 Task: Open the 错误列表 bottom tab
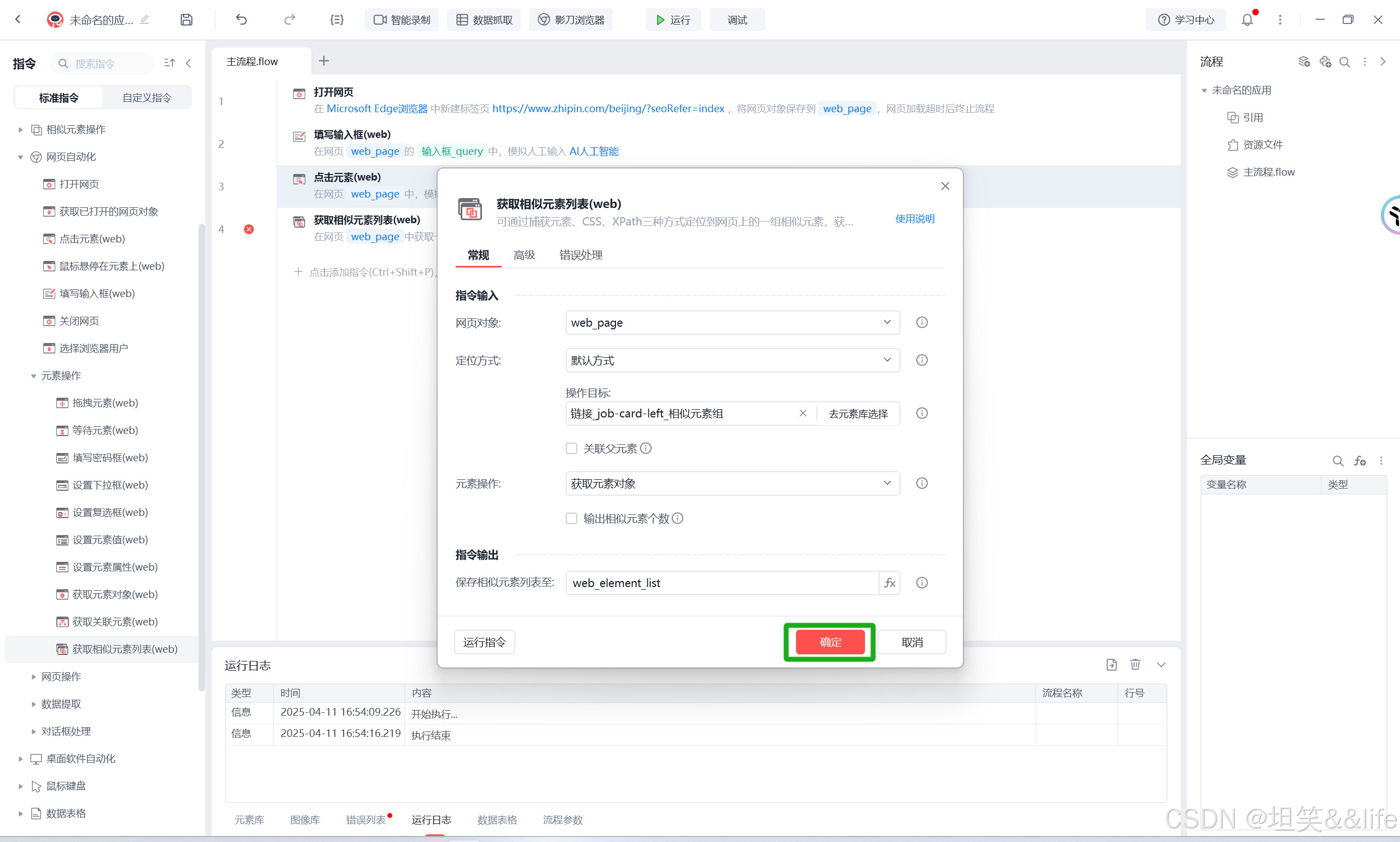tap(366, 820)
